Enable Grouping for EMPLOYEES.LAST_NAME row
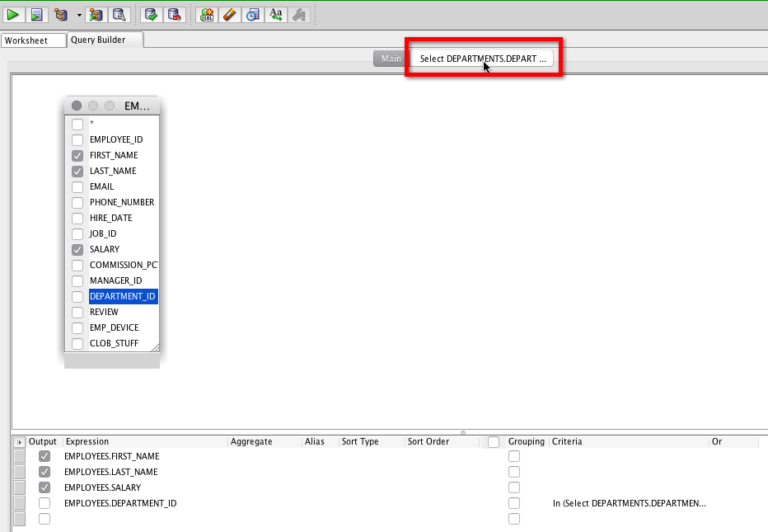 pyautogui.click(x=514, y=472)
